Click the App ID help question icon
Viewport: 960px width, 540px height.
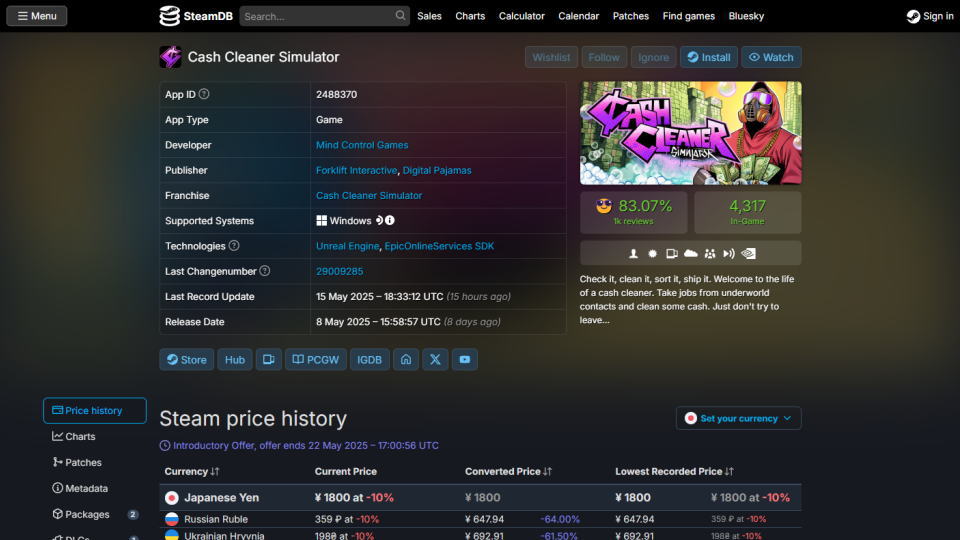point(204,94)
